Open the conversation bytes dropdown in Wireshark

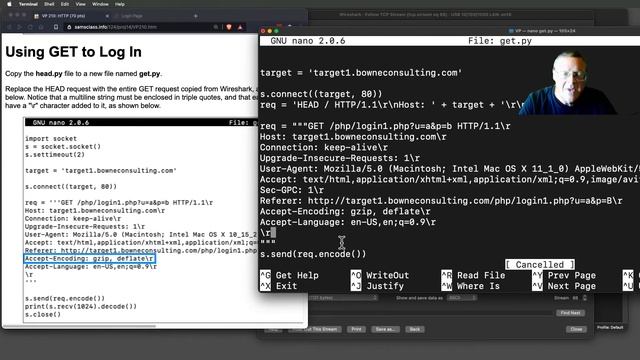(342, 298)
